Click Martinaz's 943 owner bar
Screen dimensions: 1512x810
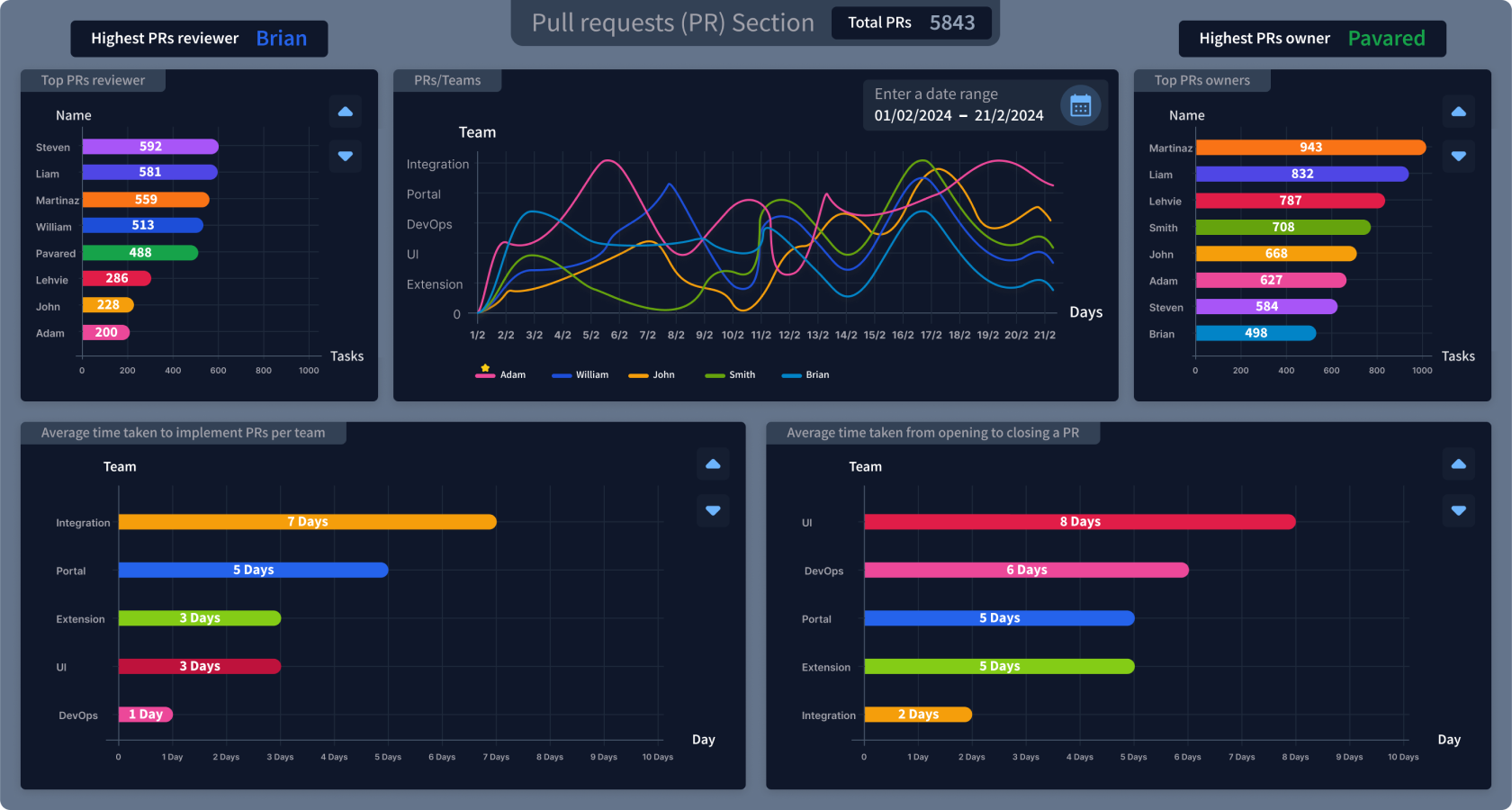click(x=1311, y=148)
